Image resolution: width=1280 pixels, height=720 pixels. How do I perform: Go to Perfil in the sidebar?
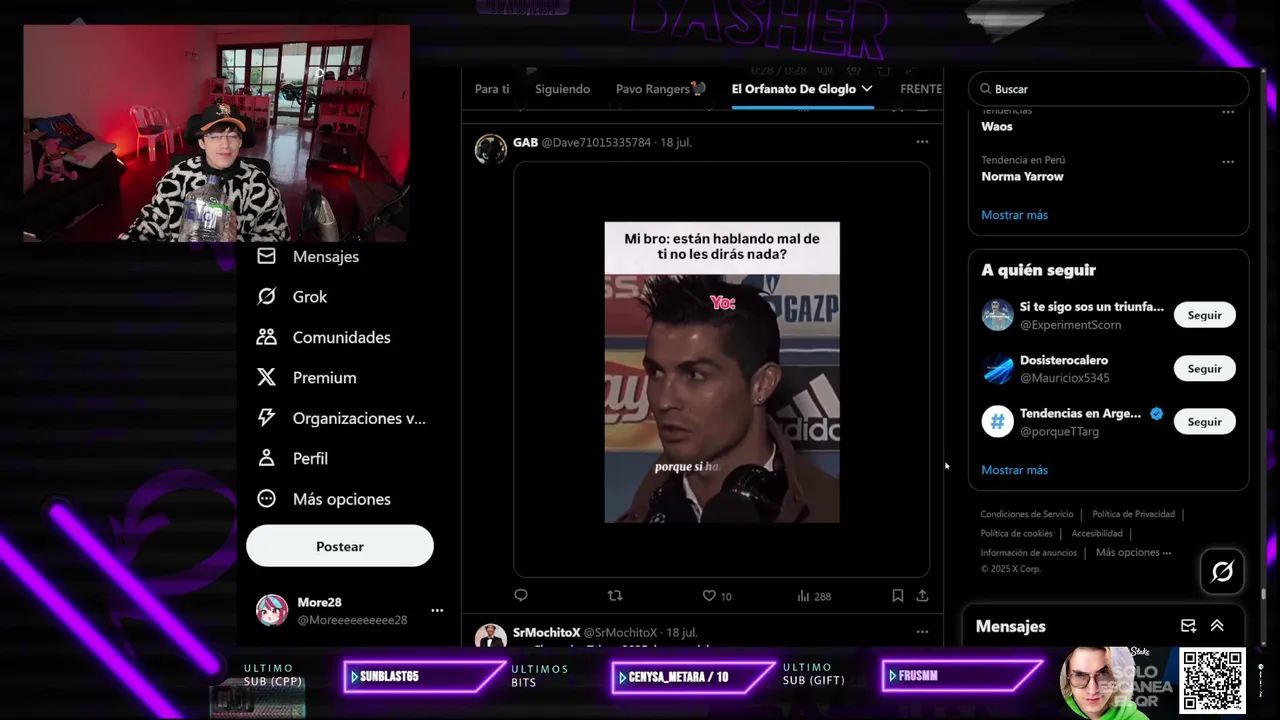[293, 459]
